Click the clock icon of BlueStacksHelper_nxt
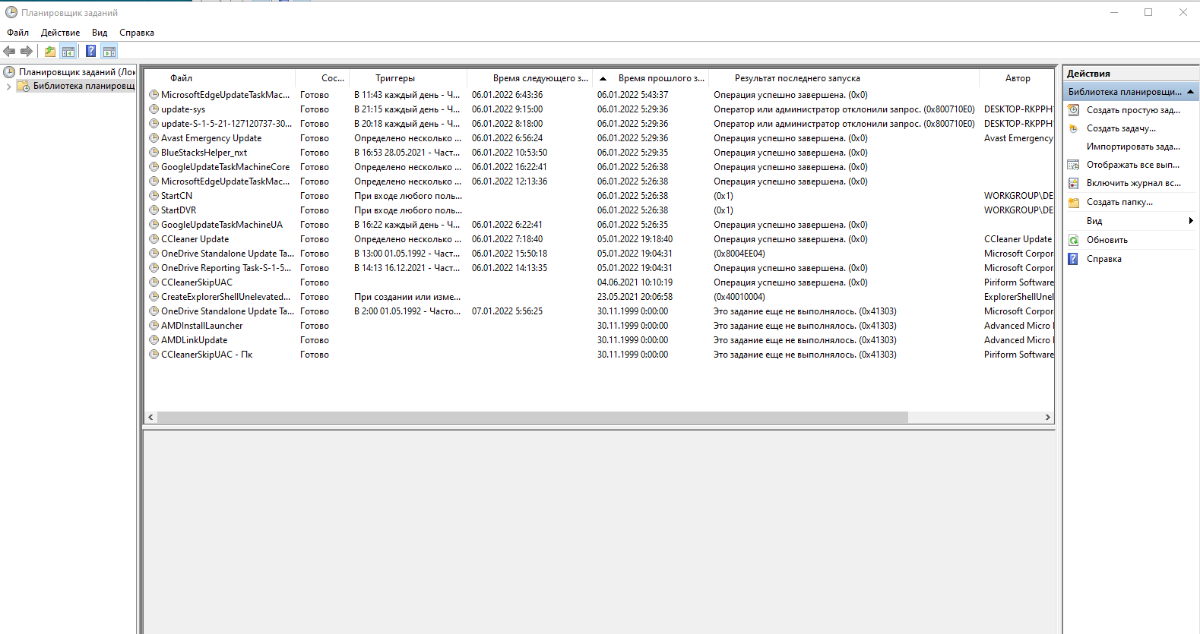Viewport: 1200px width, 634px height. pos(154,152)
